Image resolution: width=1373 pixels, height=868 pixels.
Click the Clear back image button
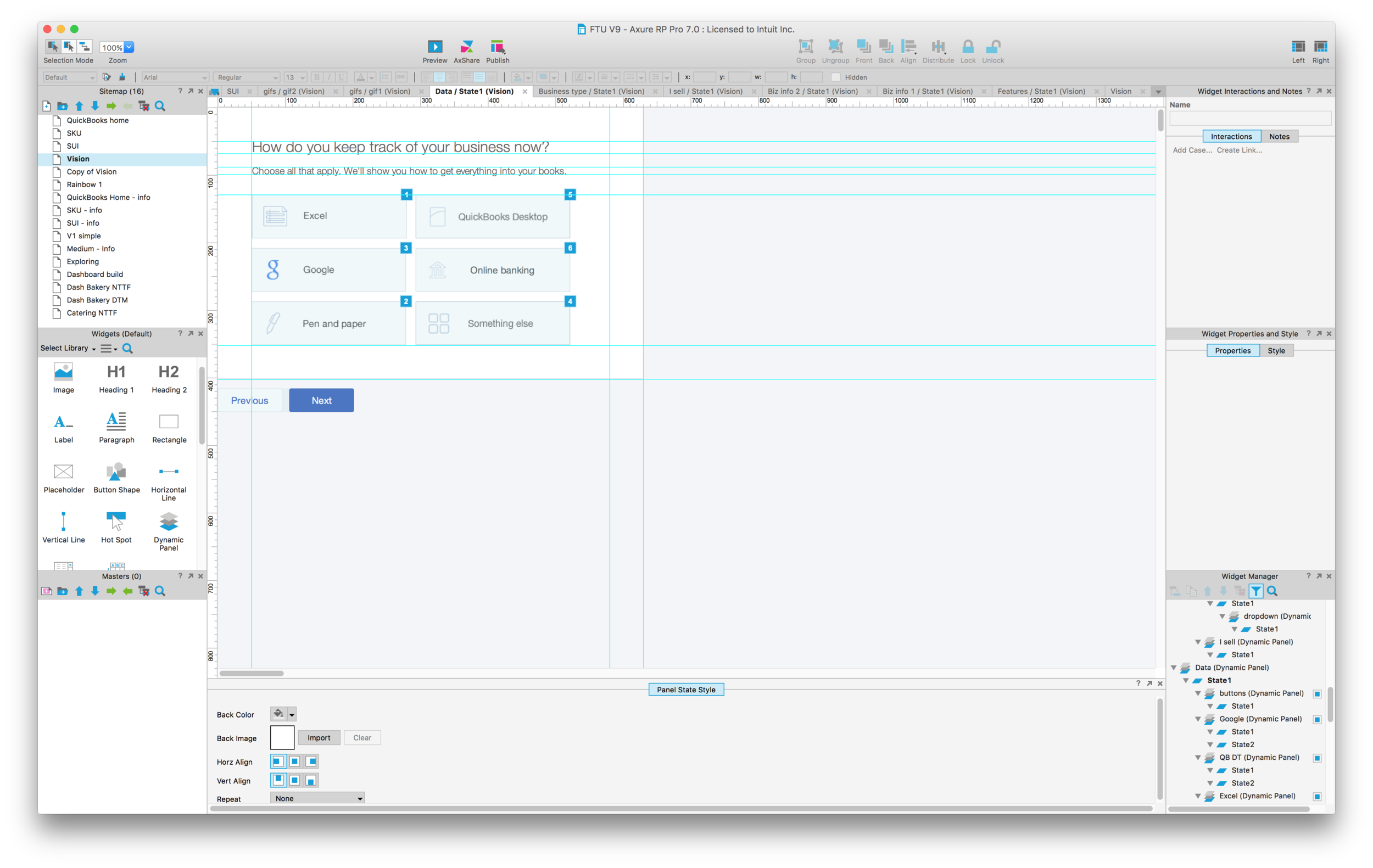click(362, 738)
